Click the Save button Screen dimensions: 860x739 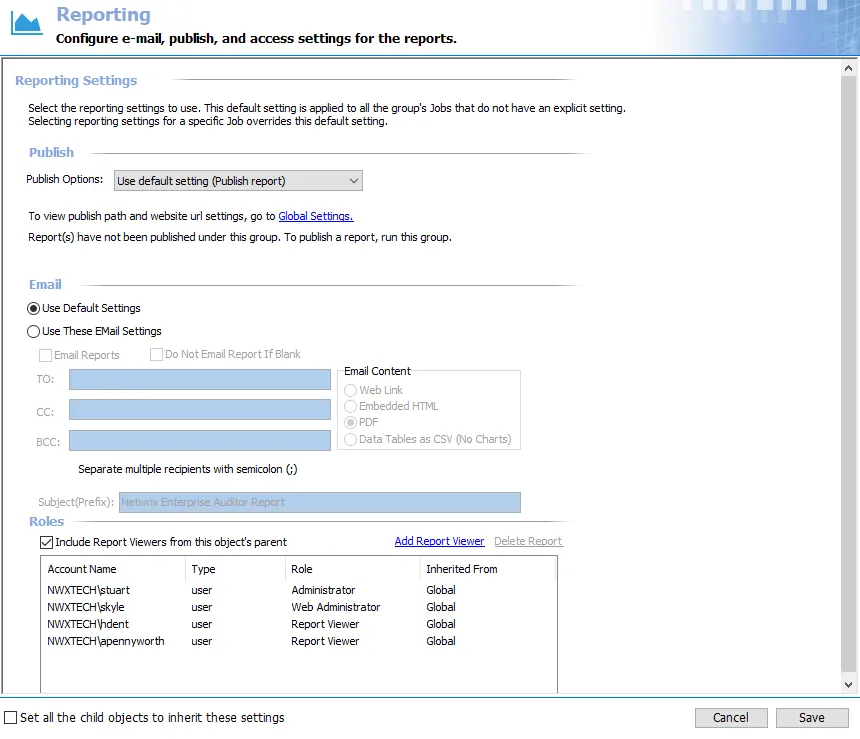812,718
